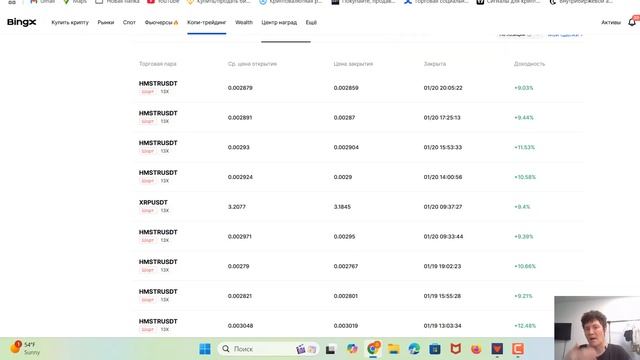Click Закрыта column header
The width and height of the screenshot is (640, 360).
[435, 64]
